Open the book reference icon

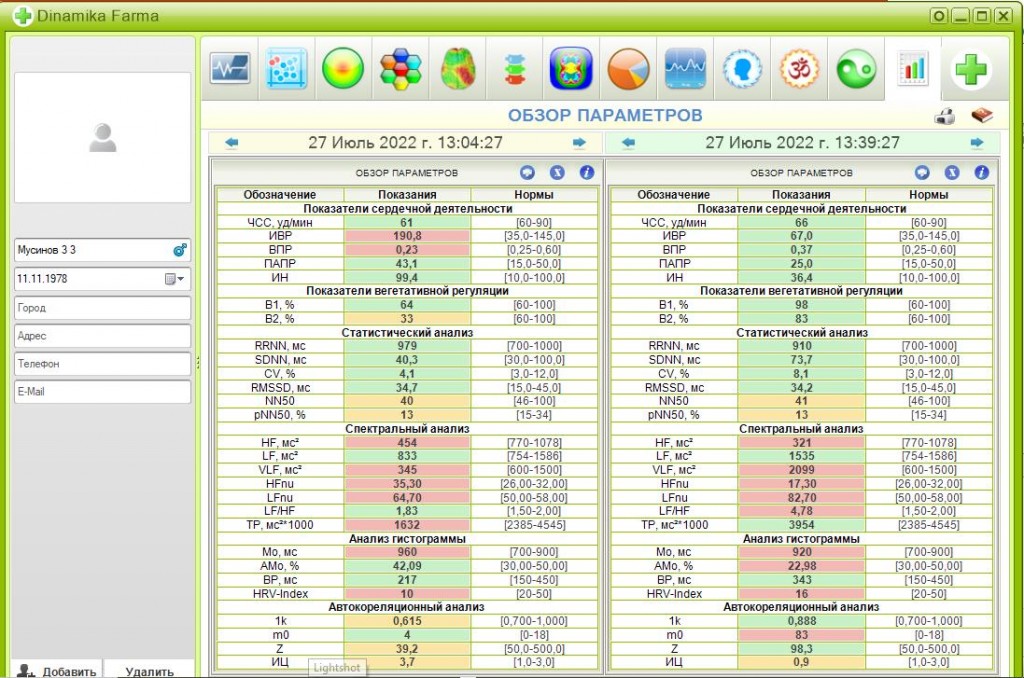982,116
